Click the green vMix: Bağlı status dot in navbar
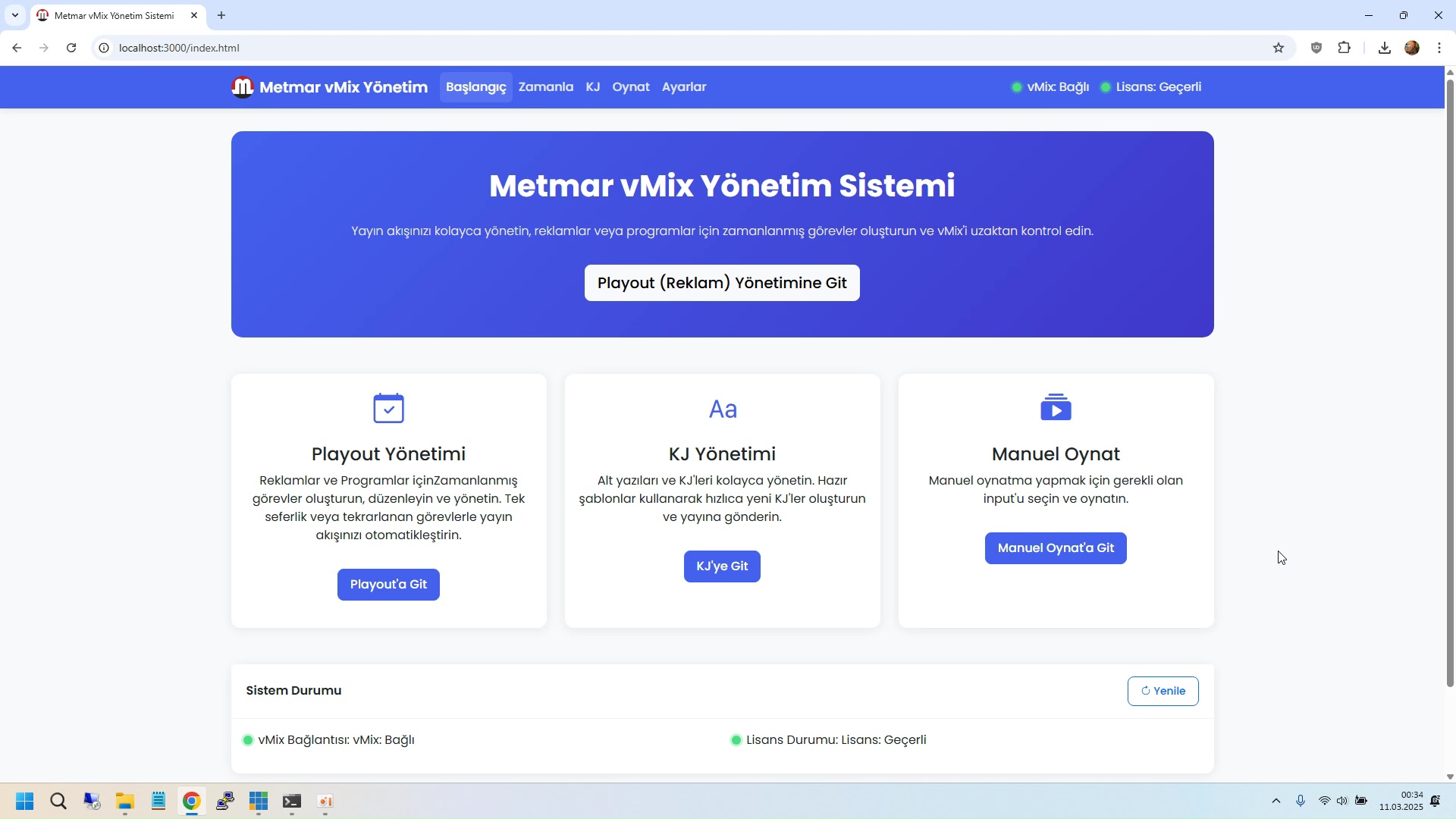 pos(1017,87)
